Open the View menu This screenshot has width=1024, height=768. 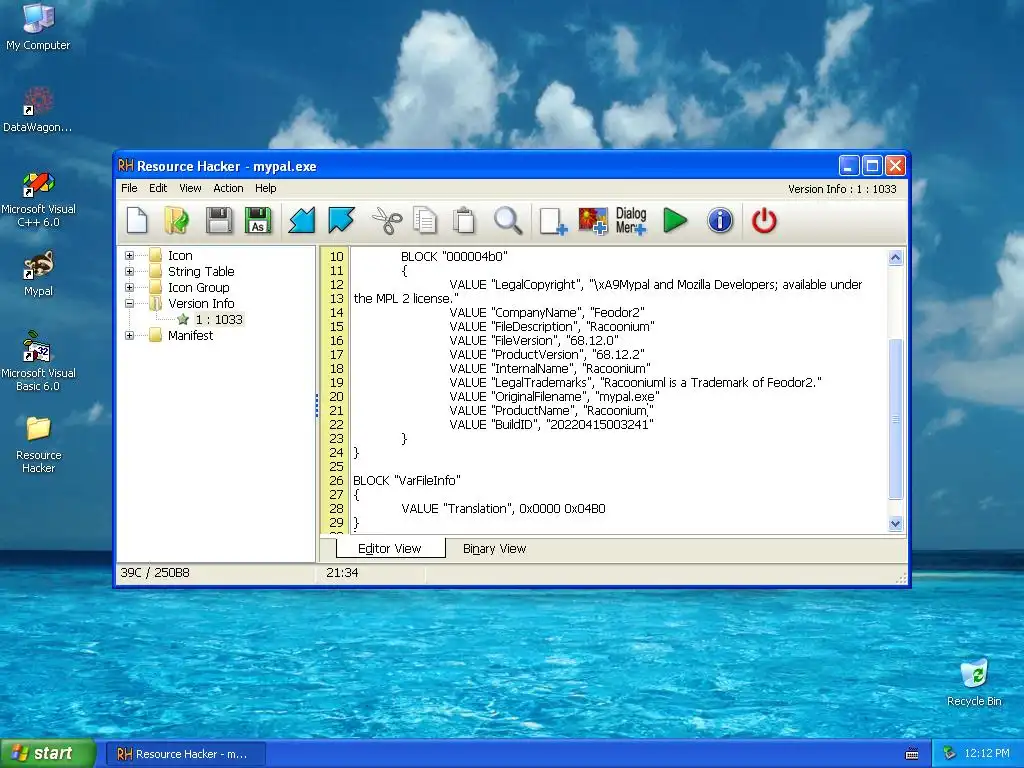click(x=190, y=188)
